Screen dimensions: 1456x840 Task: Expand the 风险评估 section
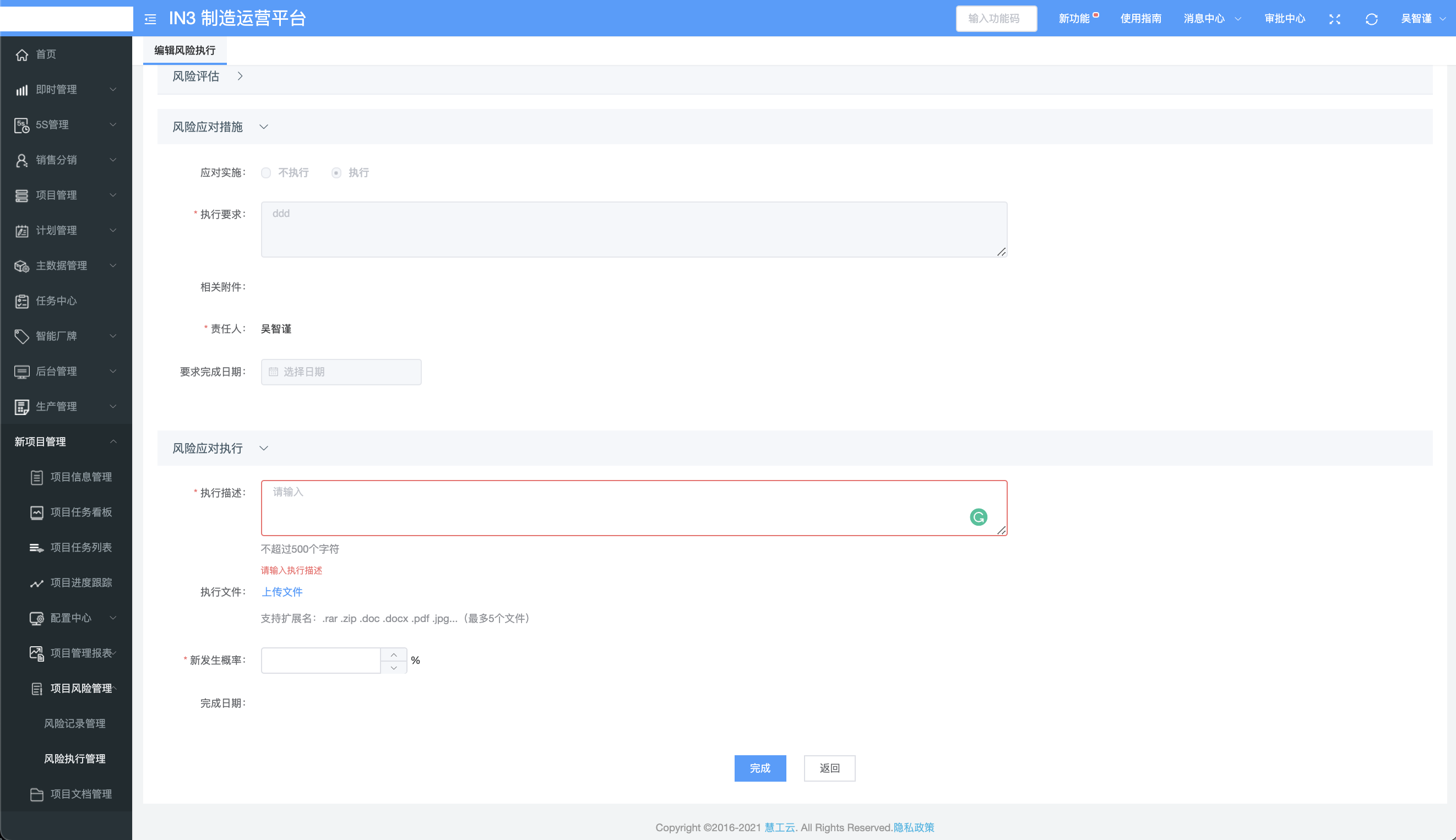point(240,76)
